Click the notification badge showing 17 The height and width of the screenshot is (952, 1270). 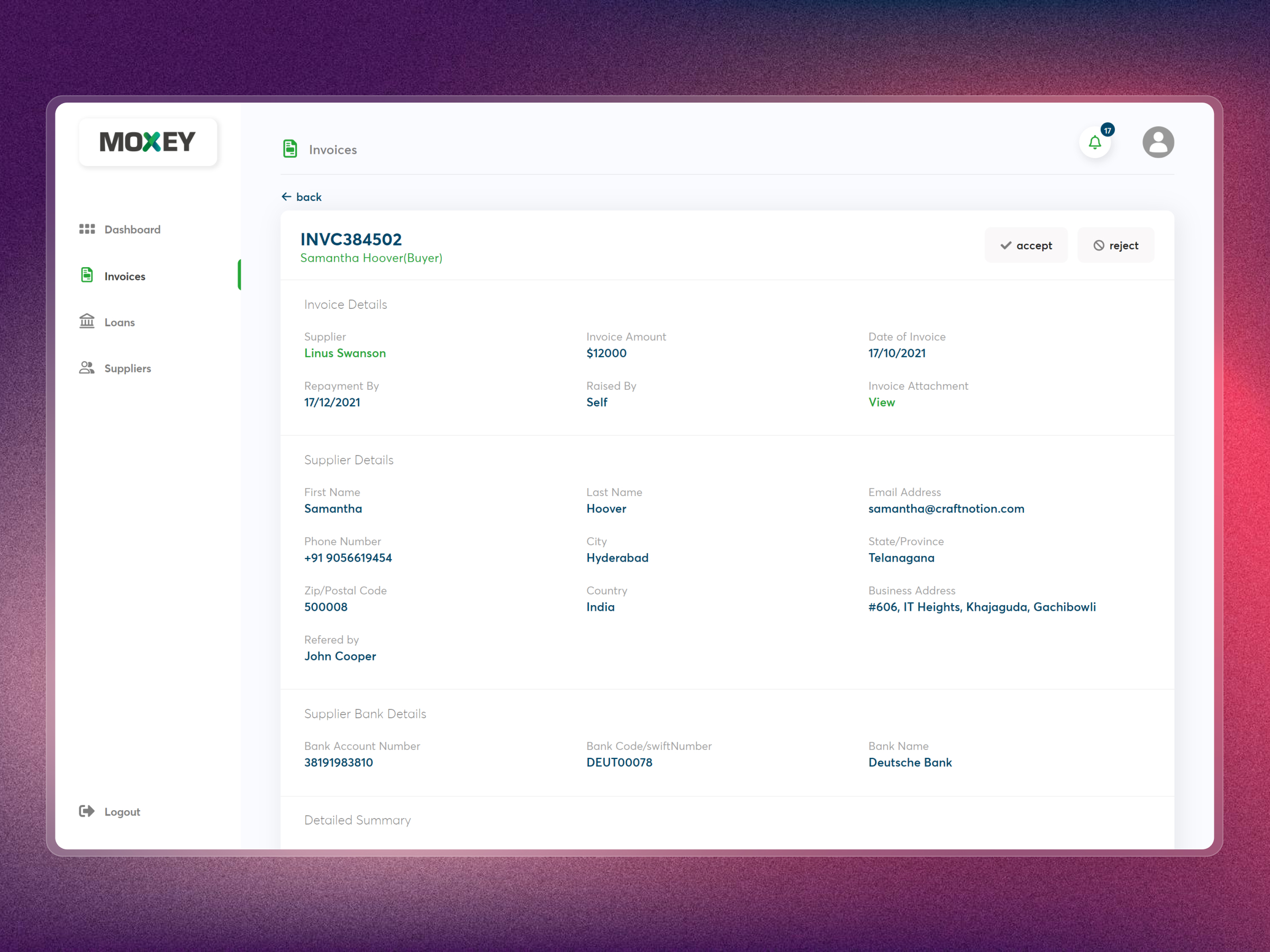click(x=1107, y=129)
